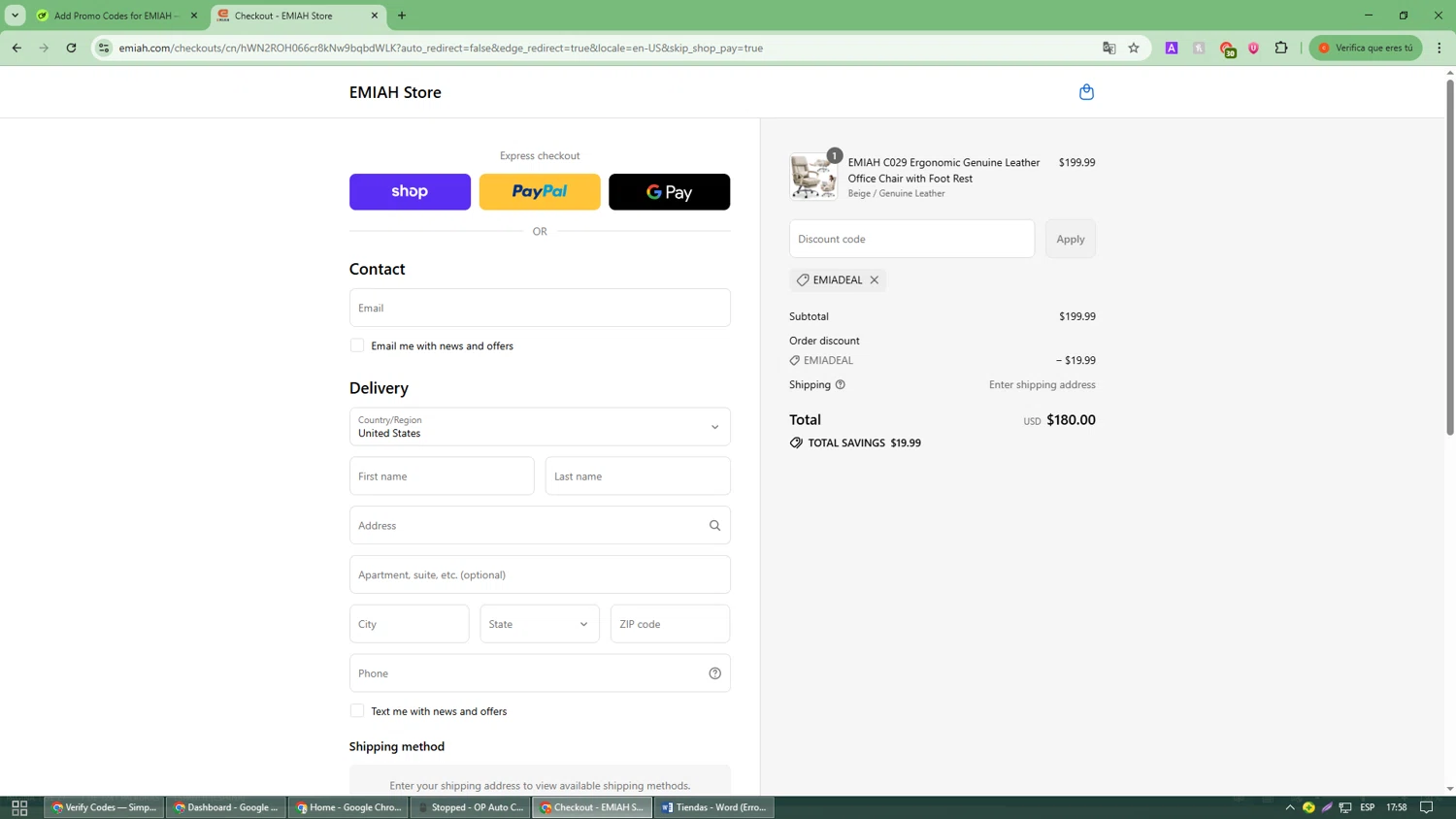The height and width of the screenshot is (819, 1456).
Task: Click the red shield extension icon
Action: click(x=1253, y=48)
